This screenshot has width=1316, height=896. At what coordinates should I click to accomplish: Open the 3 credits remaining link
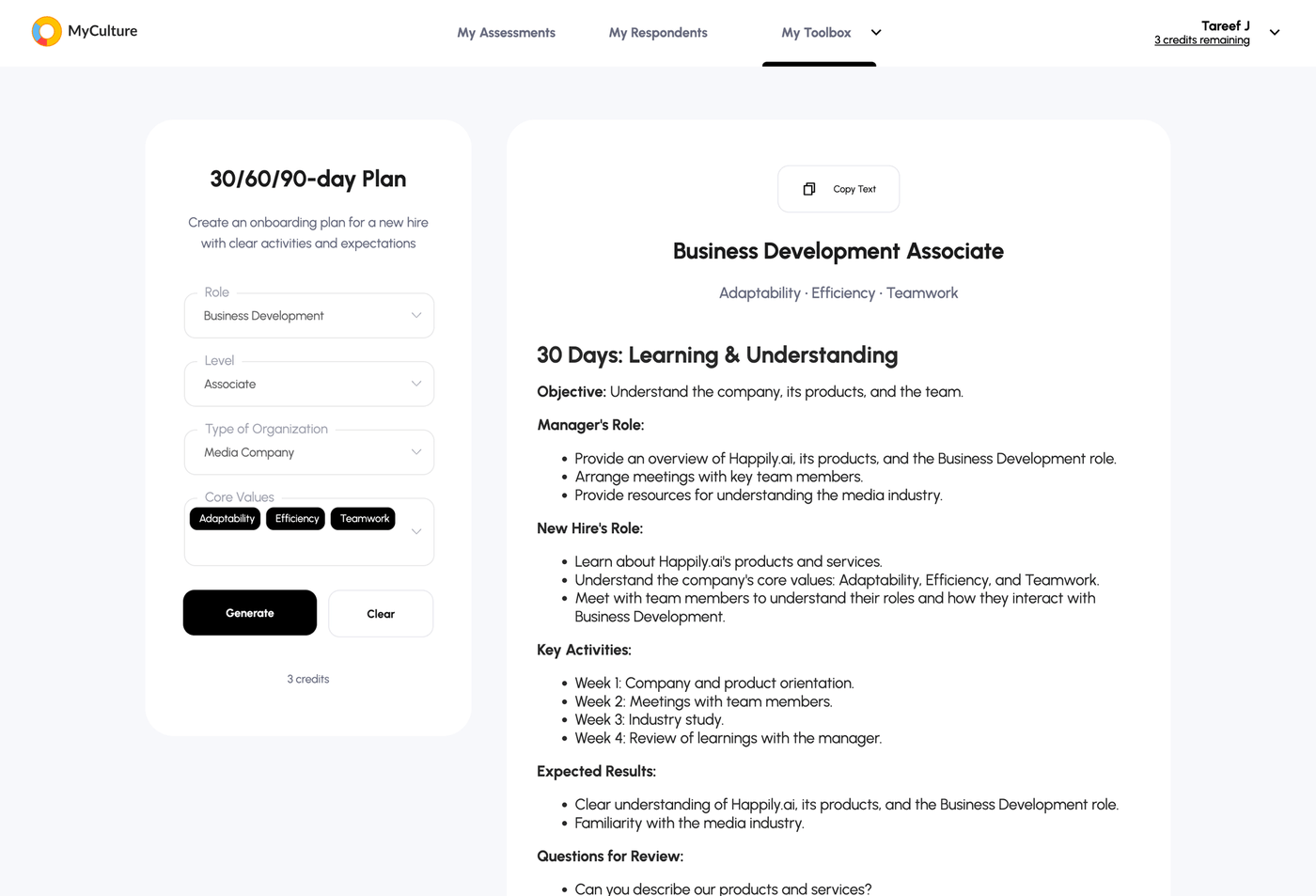click(1201, 39)
